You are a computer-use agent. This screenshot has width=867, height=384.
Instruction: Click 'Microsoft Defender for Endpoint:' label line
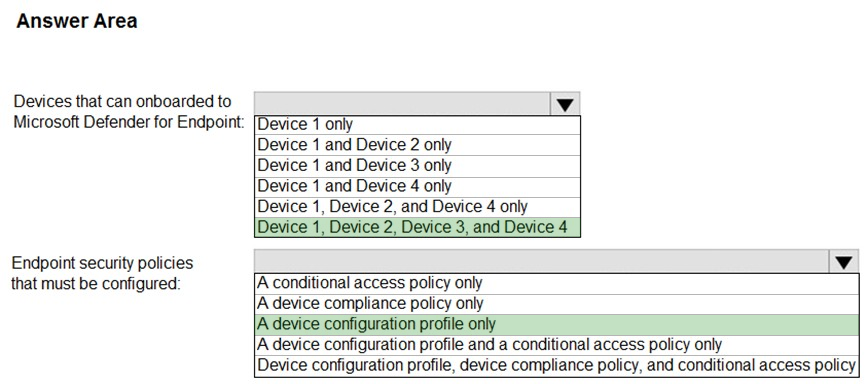pyautogui.click(x=129, y=123)
